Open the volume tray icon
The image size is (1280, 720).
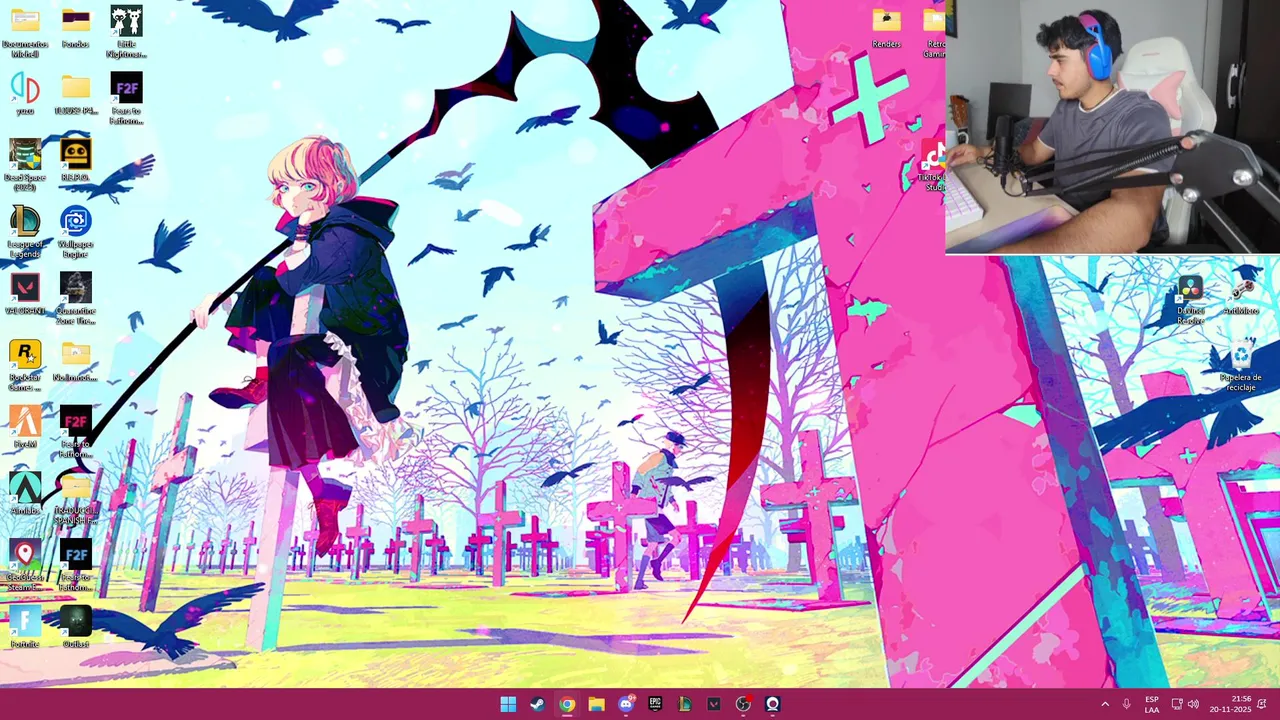pyautogui.click(x=1193, y=704)
